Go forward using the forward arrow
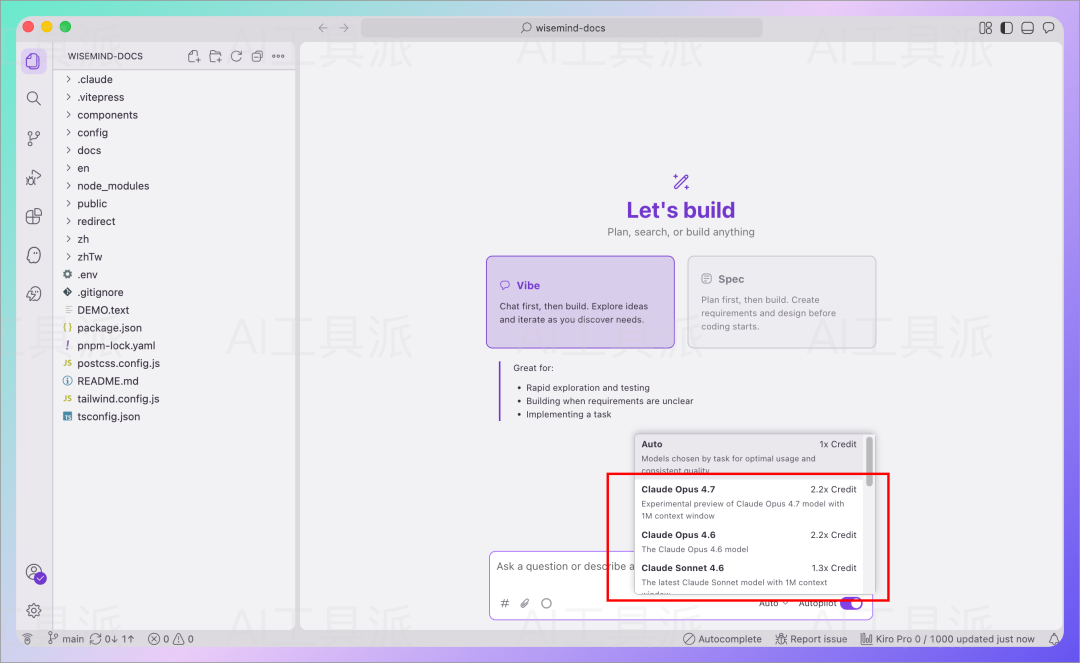1080x663 pixels. click(x=344, y=28)
